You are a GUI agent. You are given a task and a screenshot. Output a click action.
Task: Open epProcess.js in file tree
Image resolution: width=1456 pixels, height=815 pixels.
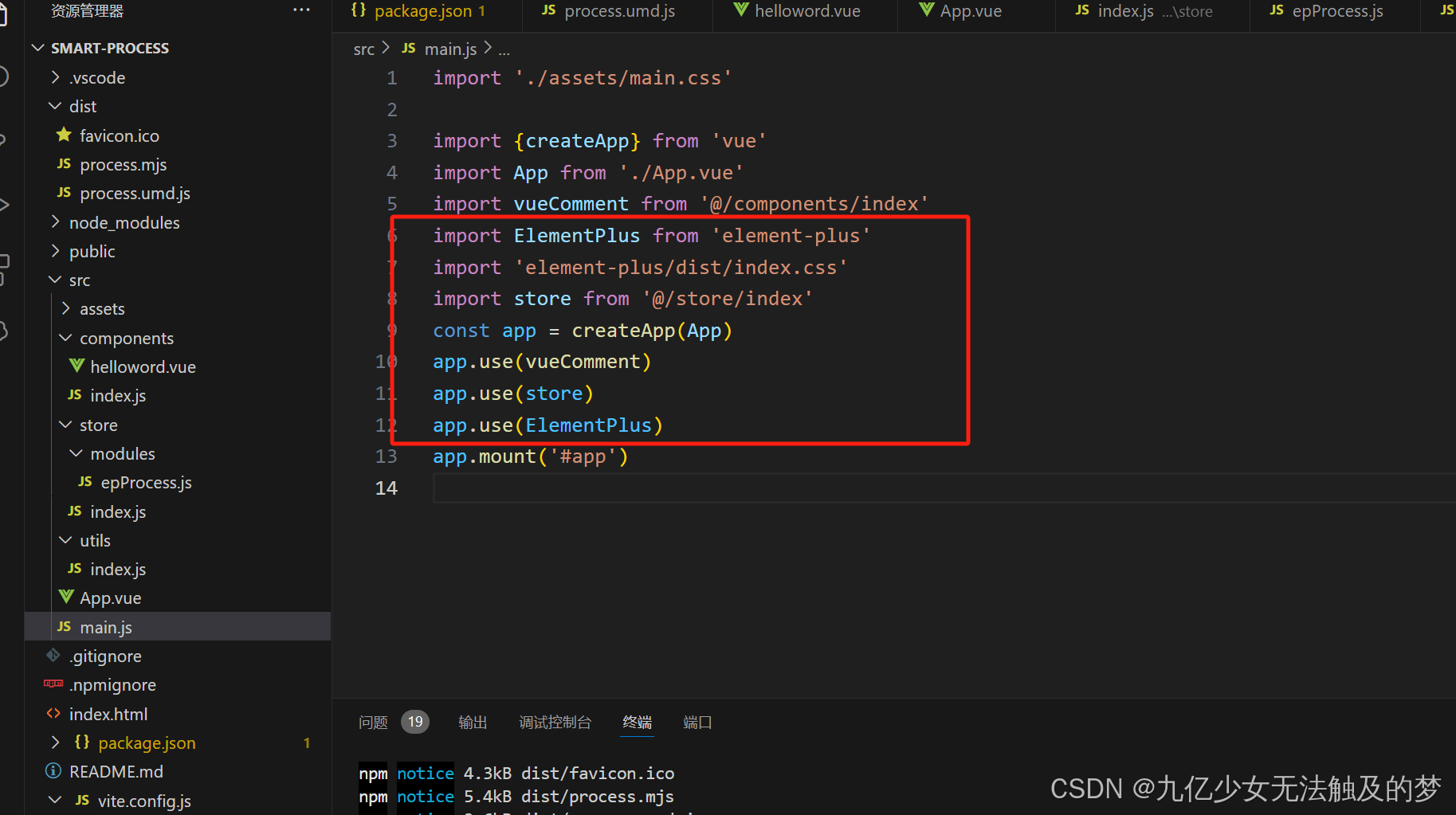146,482
